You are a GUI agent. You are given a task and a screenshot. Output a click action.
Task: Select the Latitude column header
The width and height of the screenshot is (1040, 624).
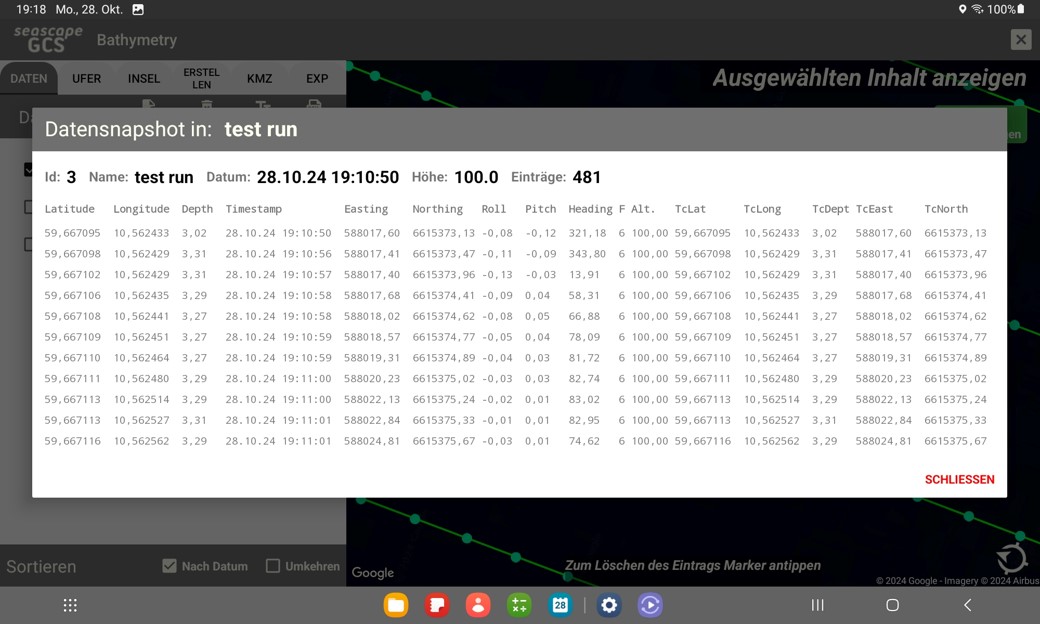coord(70,209)
